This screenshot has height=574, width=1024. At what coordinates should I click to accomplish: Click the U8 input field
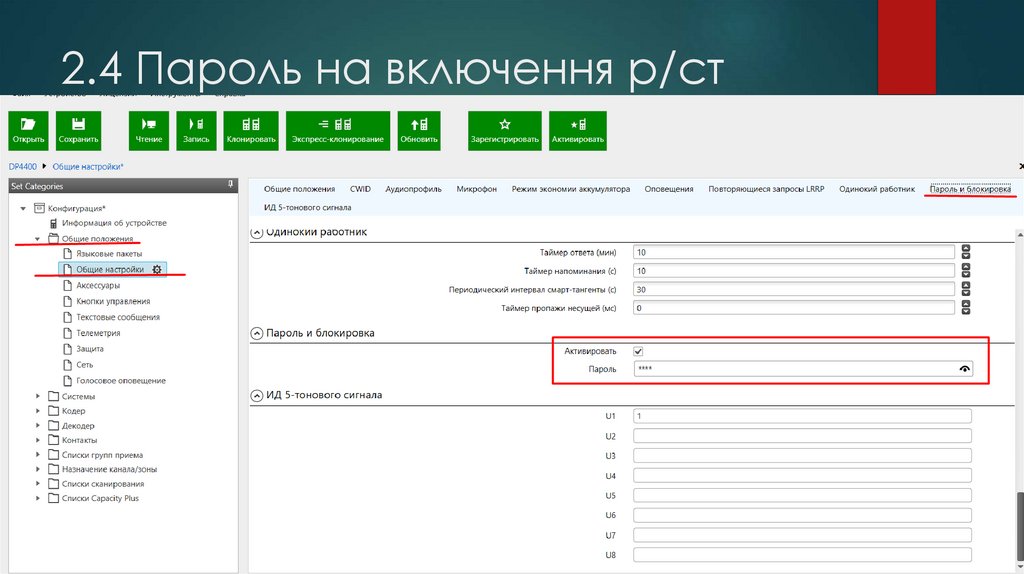(802, 555)
